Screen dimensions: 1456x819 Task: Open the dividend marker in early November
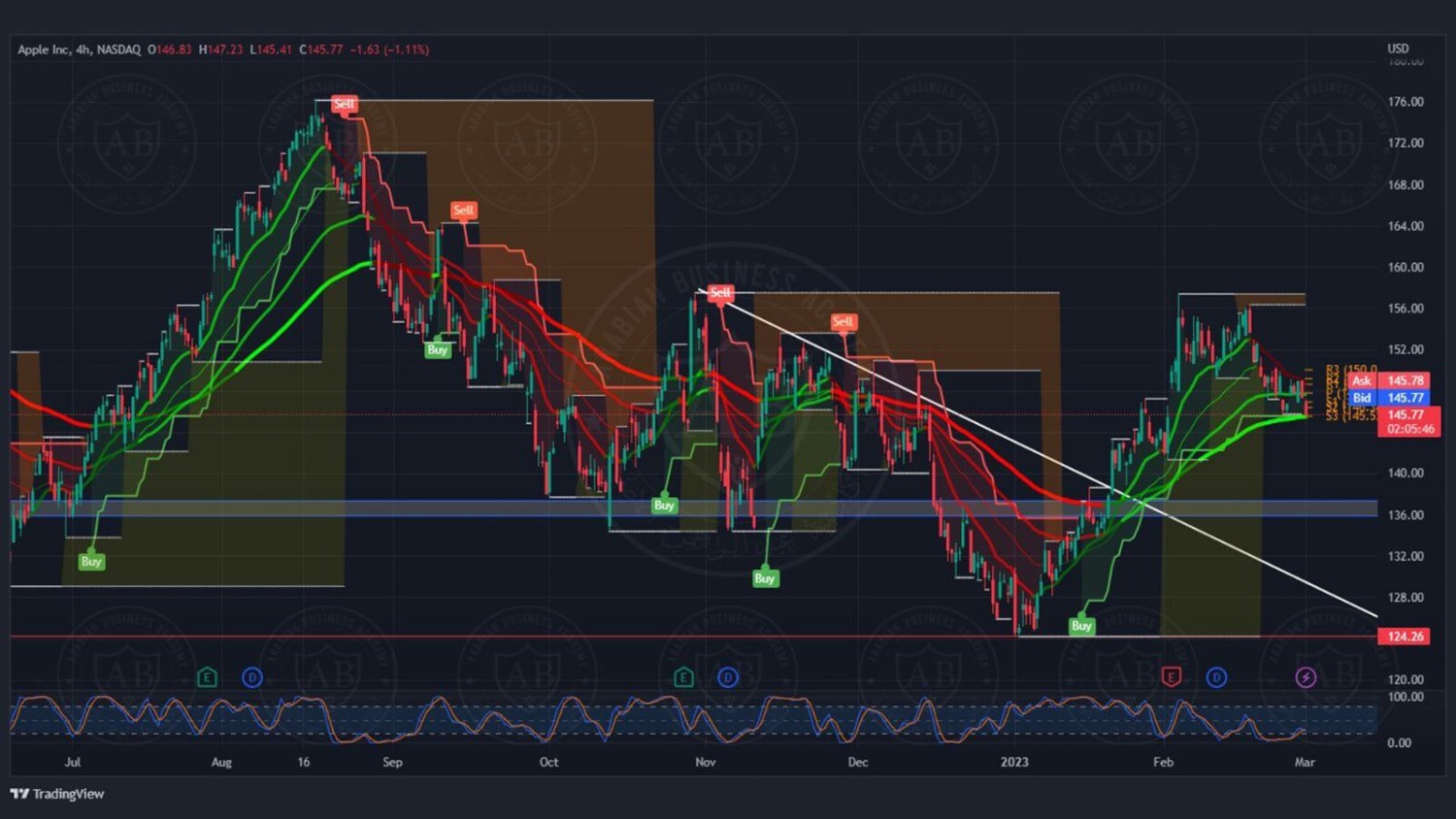click(x=728, y=677)
